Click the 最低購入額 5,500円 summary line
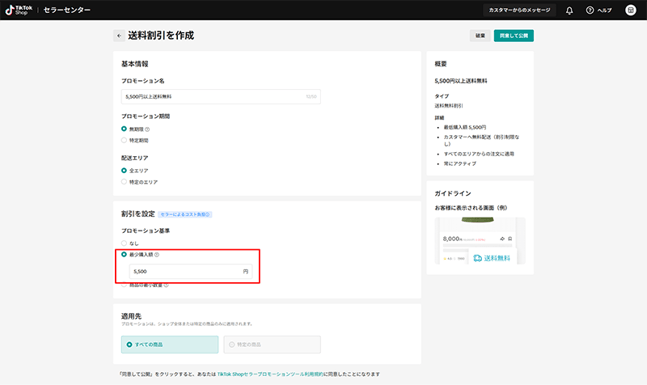This screenshot has width=647, height=385. tap(465, 128)
